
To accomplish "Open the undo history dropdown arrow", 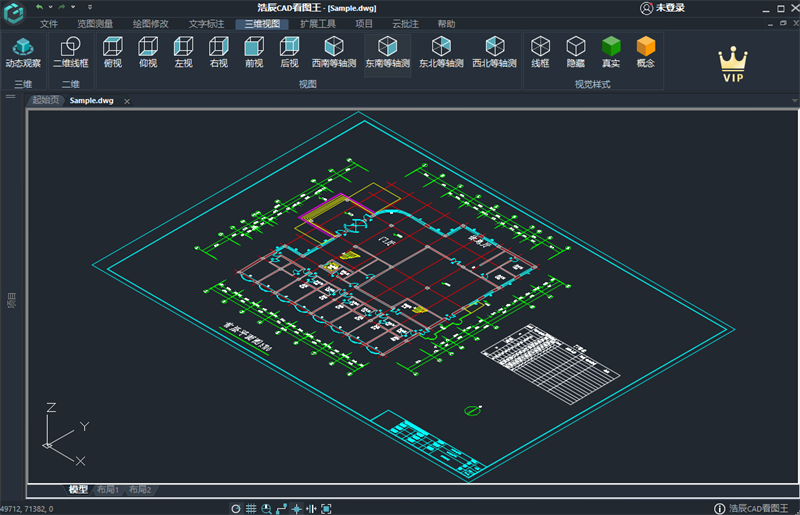I will (x=50, y=7).
